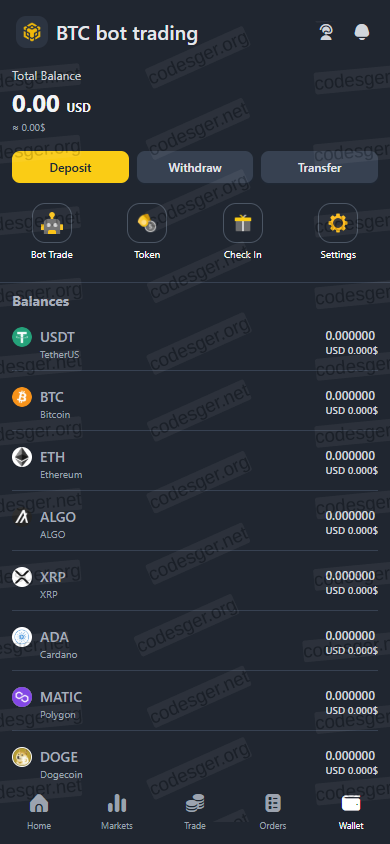The height and width of the screenshot is (844, 390).
Task: Open the Settings gear icon
Action: [338, 223]
